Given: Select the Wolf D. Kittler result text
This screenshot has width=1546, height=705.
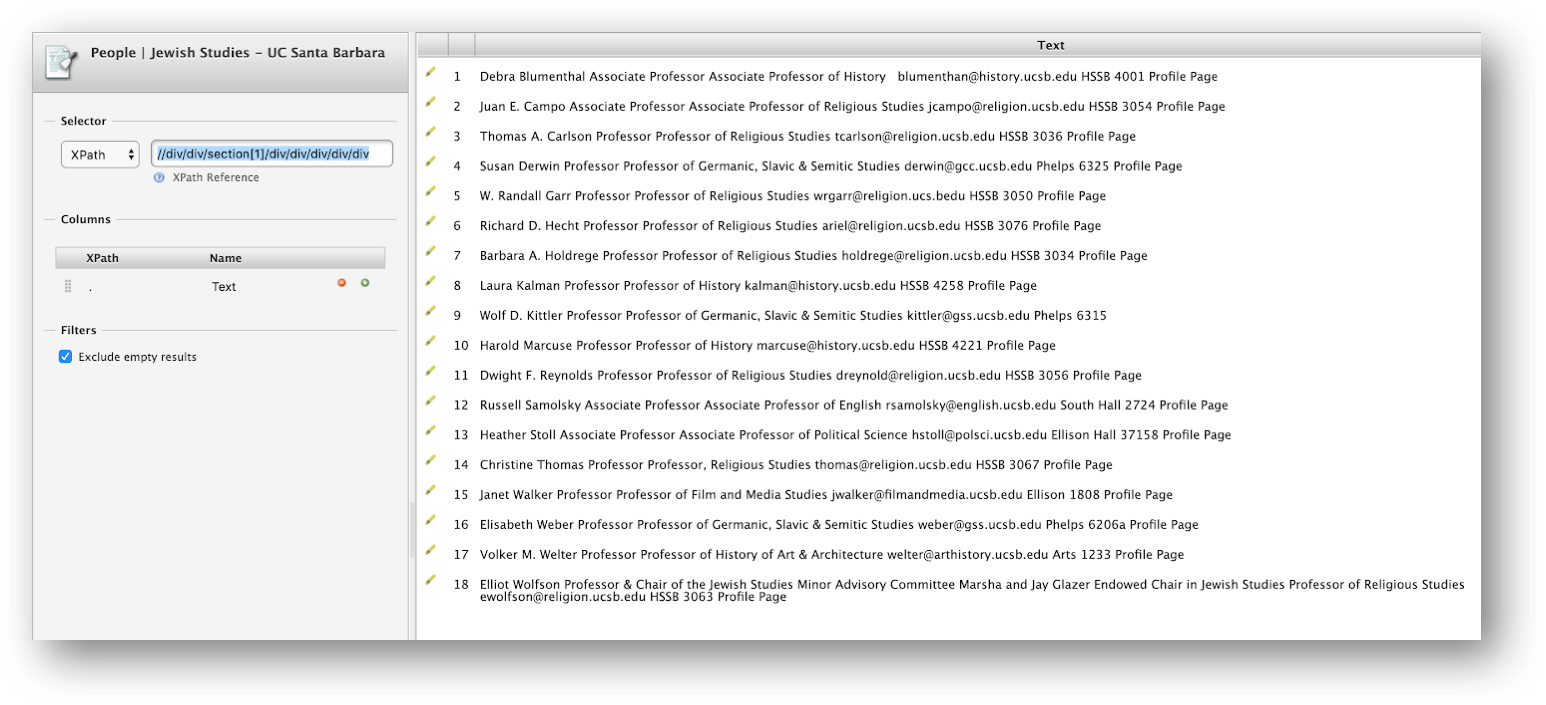Looking at the screenshot, I should [x=793, y=316].
